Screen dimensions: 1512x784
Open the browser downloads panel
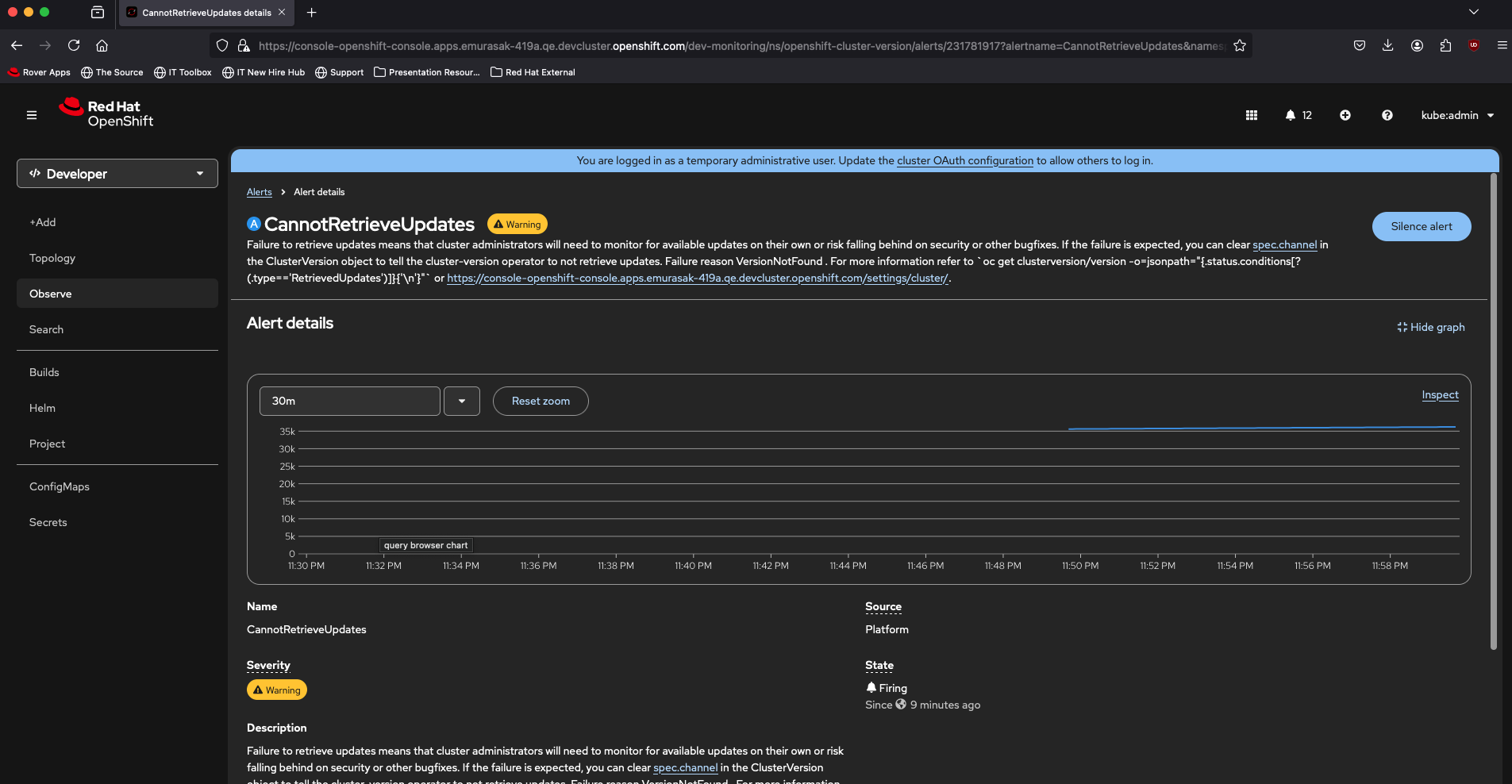pos(1388,45)
